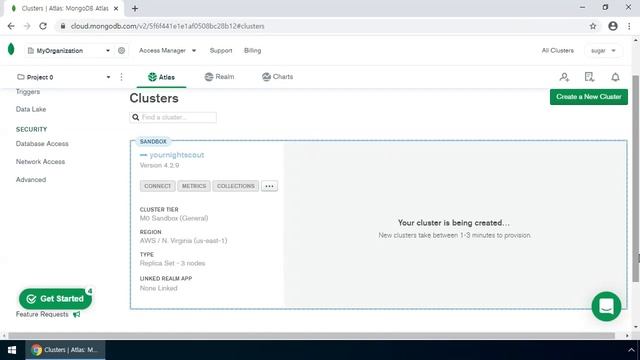Viewport: 640px width, 360px height.
Task: Click the SANDBOX label badge
Action: 153,142
